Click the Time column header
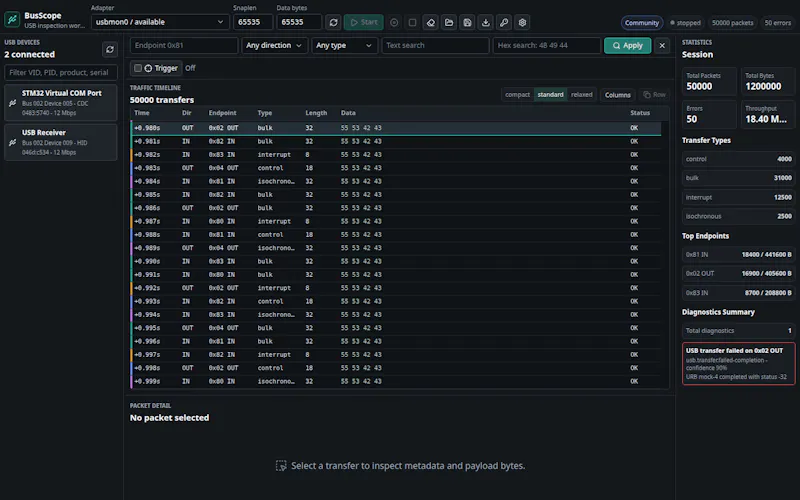800x500 pixels. pyautogui.click(x=142, y=113)
